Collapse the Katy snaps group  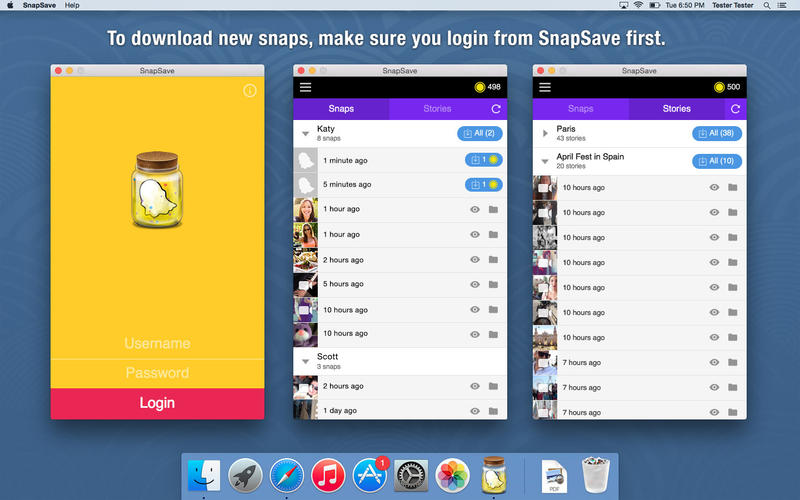tap(306, 132)
